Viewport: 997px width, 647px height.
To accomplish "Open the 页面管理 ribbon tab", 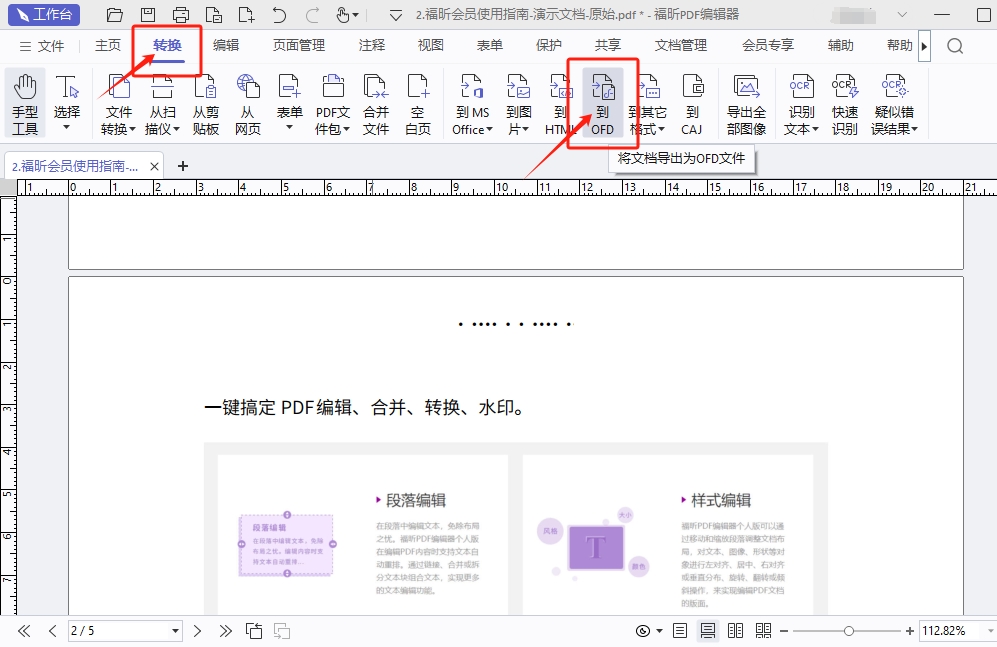I will coord(299,45).
